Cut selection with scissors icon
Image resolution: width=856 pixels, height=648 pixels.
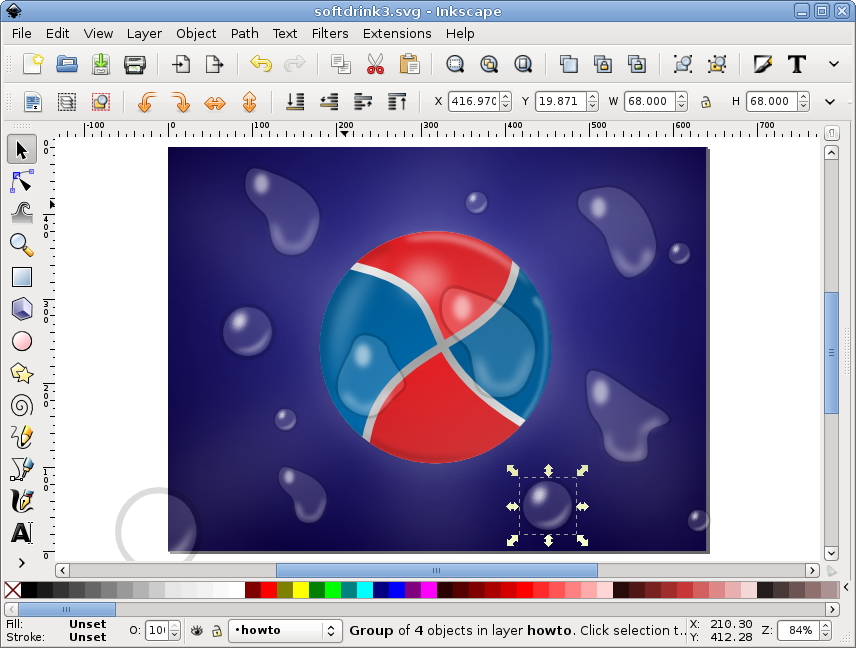click(x=375, y=64)
